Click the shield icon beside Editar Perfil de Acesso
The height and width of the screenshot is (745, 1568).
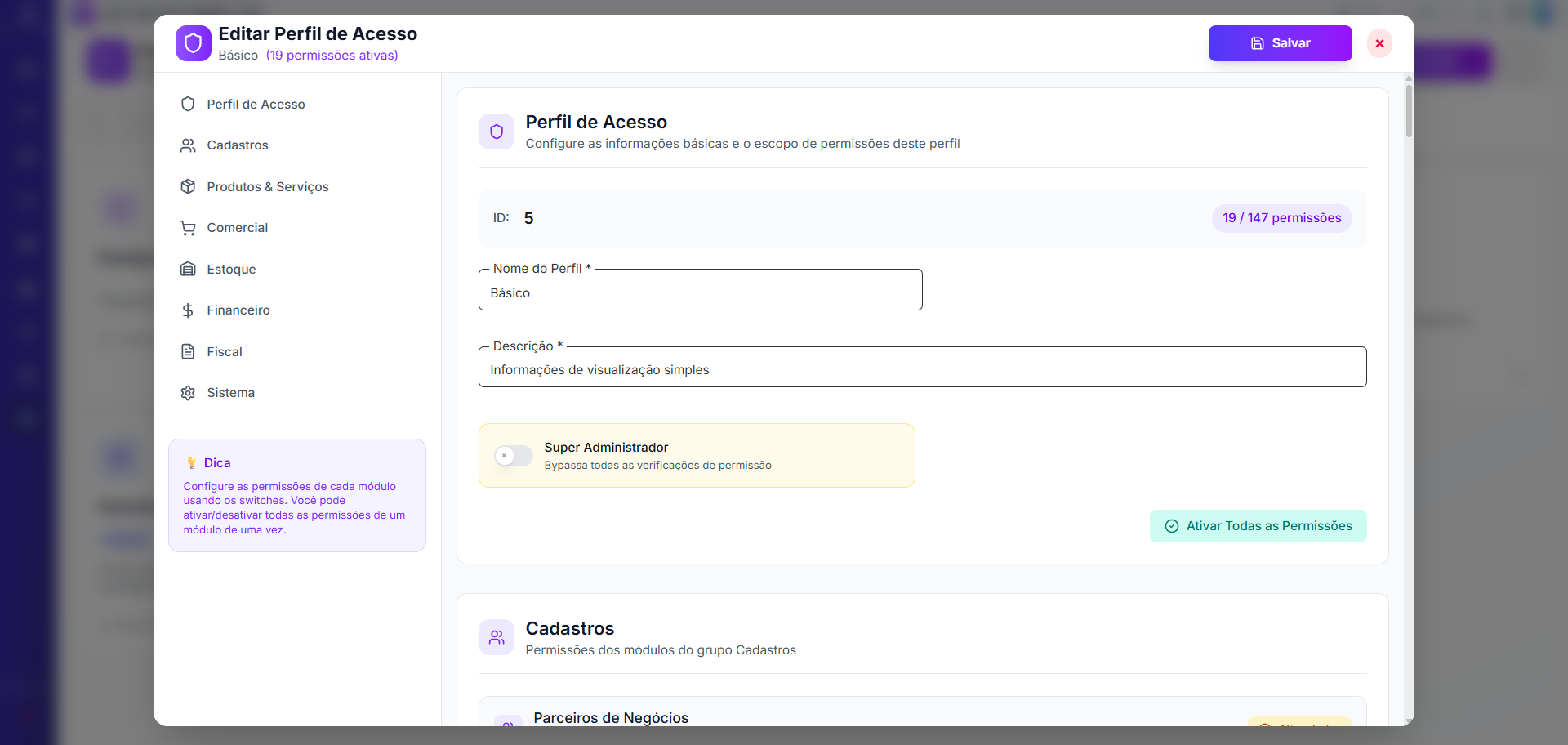tap(194, 43)
